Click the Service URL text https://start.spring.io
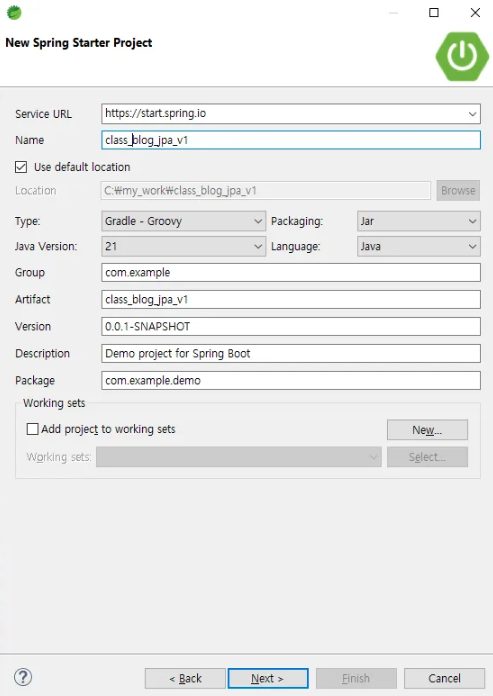493x696 pixels. 155,113
